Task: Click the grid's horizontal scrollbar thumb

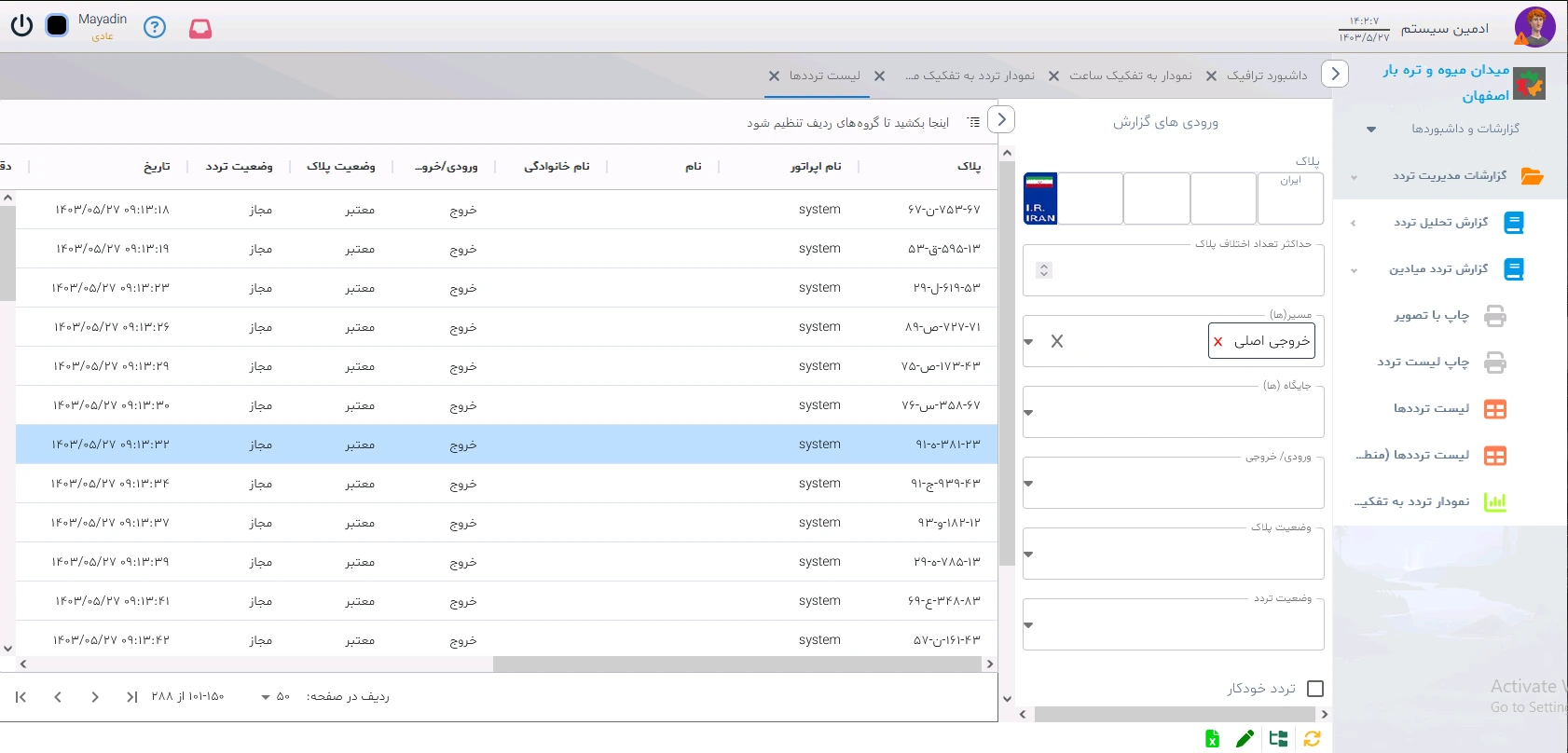Action: [736, 664]
